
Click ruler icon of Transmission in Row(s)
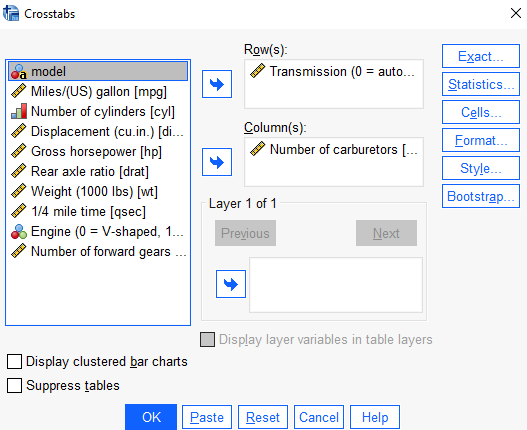(x=258, y=71)
